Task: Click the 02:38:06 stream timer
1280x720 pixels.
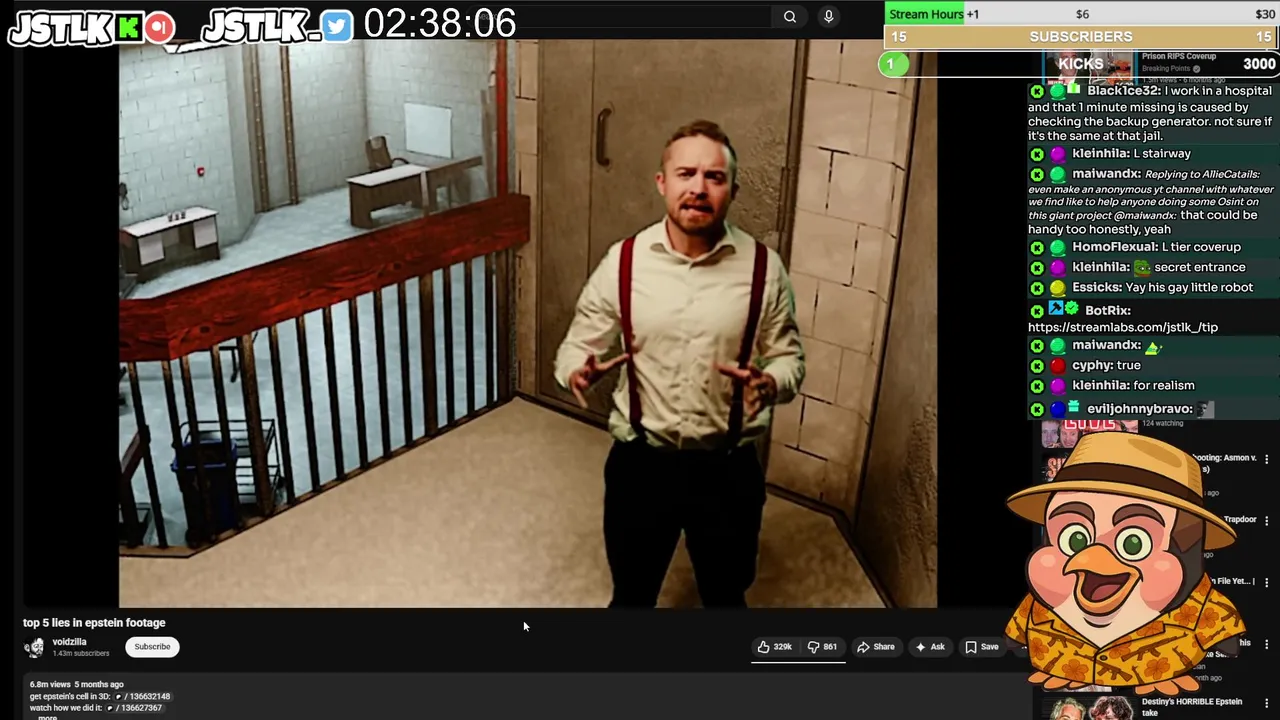Action: (x=440, y=23)
